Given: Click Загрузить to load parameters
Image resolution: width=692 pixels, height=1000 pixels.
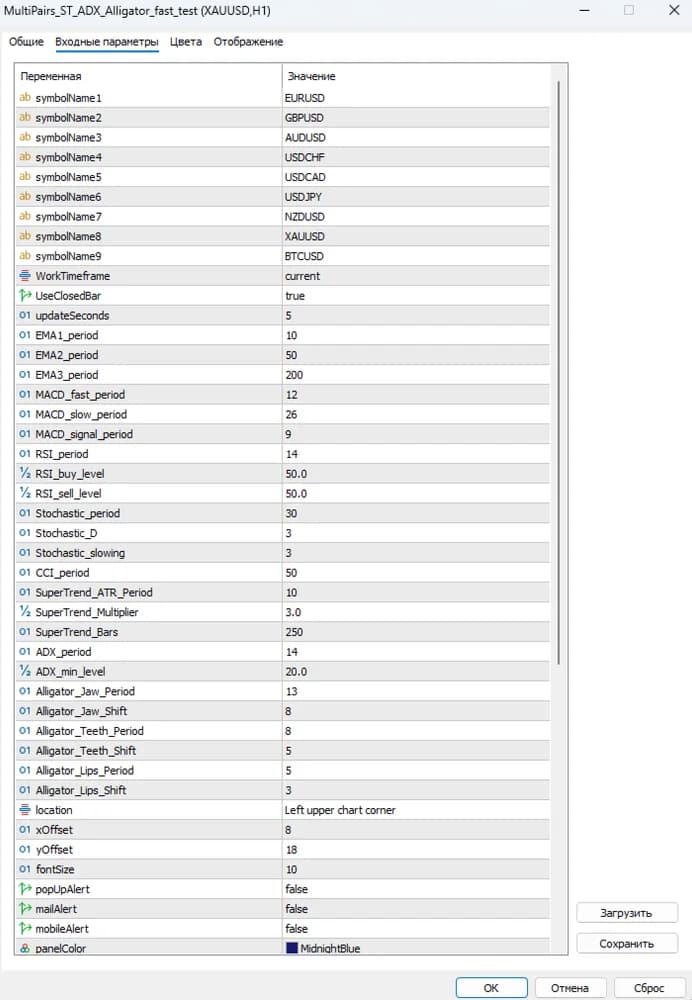Looking at the screenshot, I should pos(626,913).
